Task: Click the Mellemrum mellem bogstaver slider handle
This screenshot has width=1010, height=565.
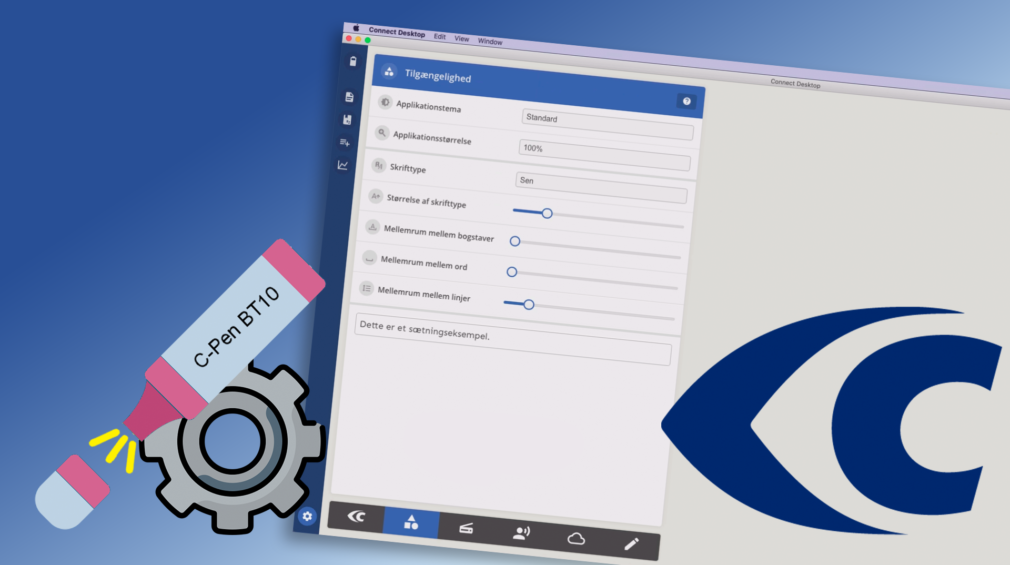Action: pyautogui.click(x=515, y=242)
